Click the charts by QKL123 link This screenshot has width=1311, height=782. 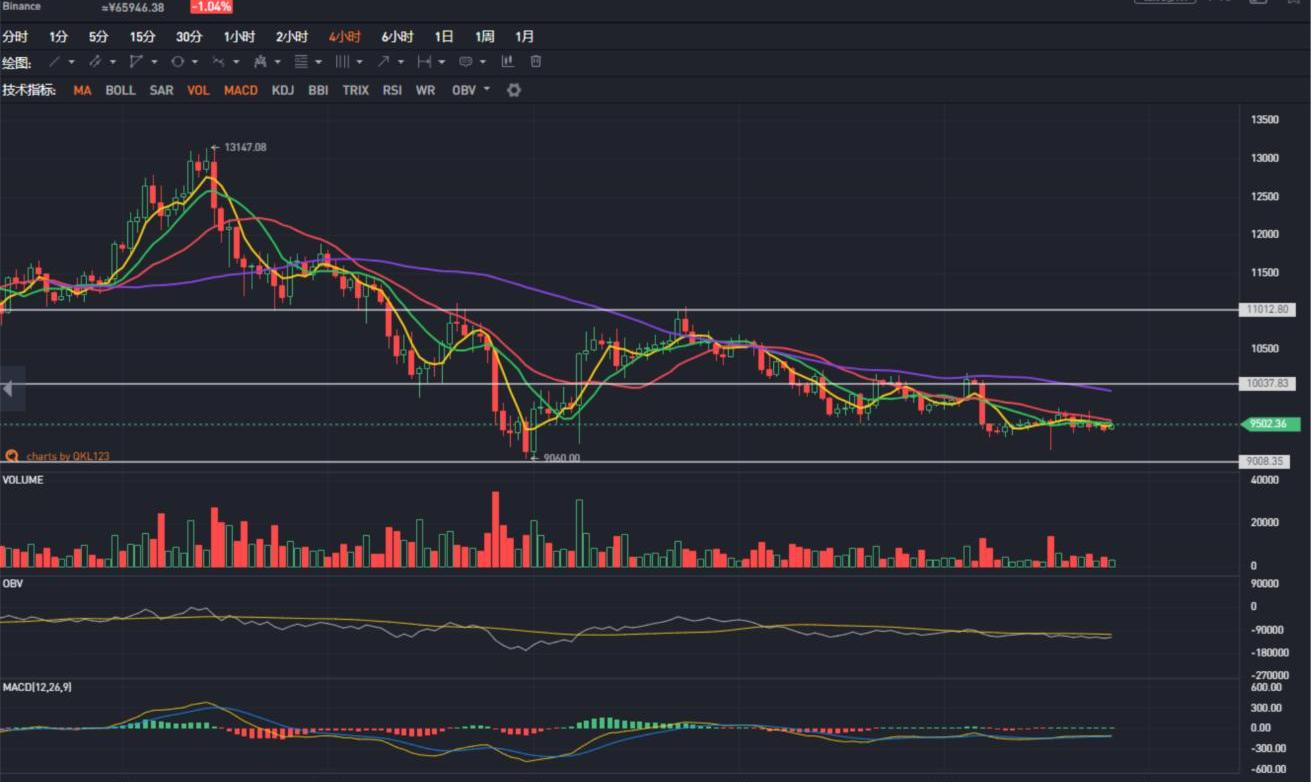[x=67, y=456]
